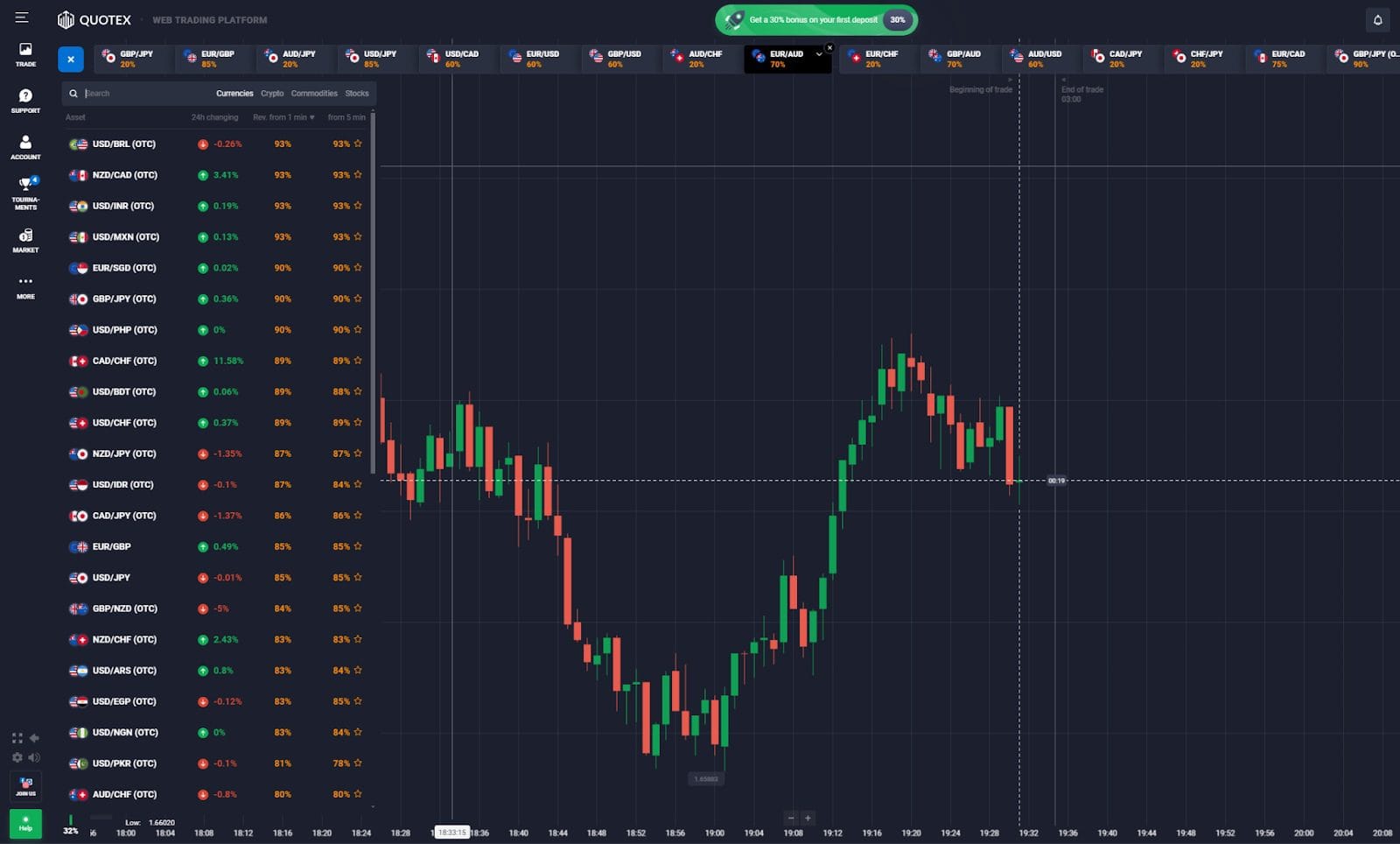Select the Commodities tab
The width and height of the screenshot is (1400, 844).
point(314,93)
